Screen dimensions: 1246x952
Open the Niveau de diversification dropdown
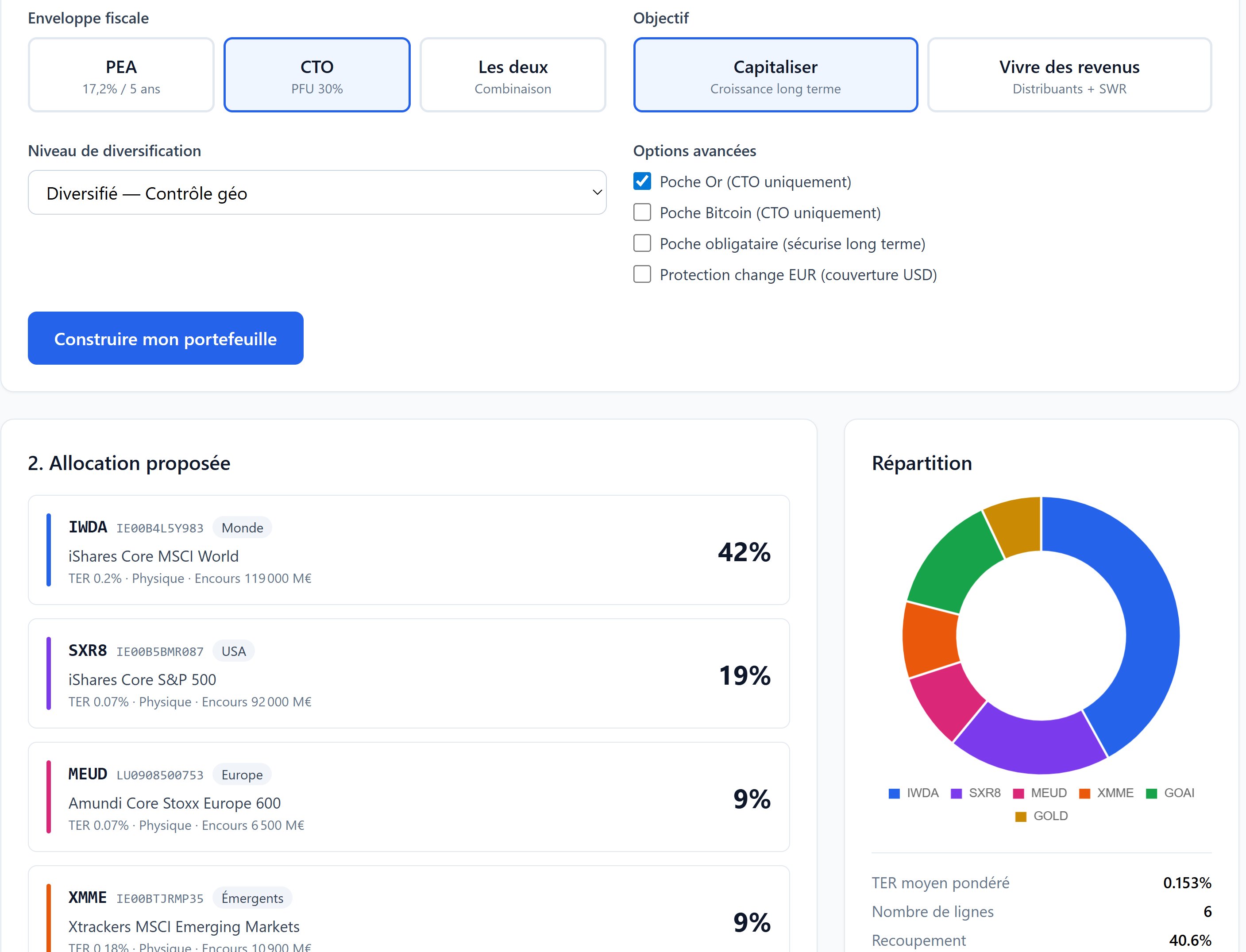317,193
